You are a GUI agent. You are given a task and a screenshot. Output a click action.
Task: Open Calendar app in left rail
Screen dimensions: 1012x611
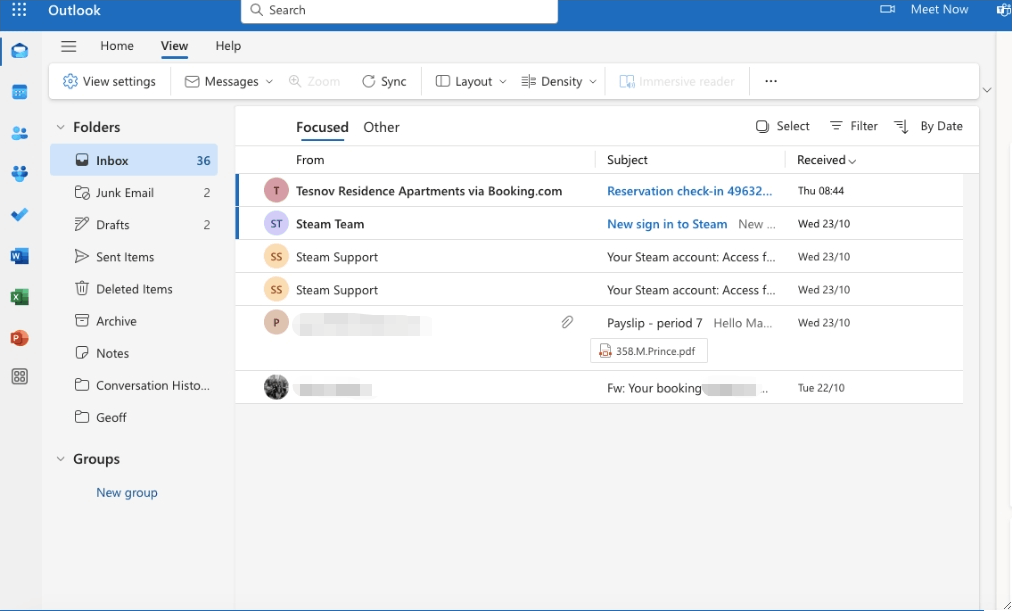point(19,92)
